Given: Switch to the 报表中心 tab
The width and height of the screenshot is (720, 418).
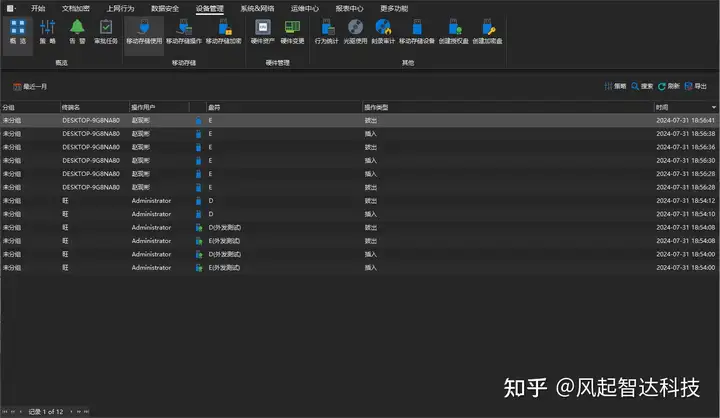Looking at the screenshot, I should [349, 8].
